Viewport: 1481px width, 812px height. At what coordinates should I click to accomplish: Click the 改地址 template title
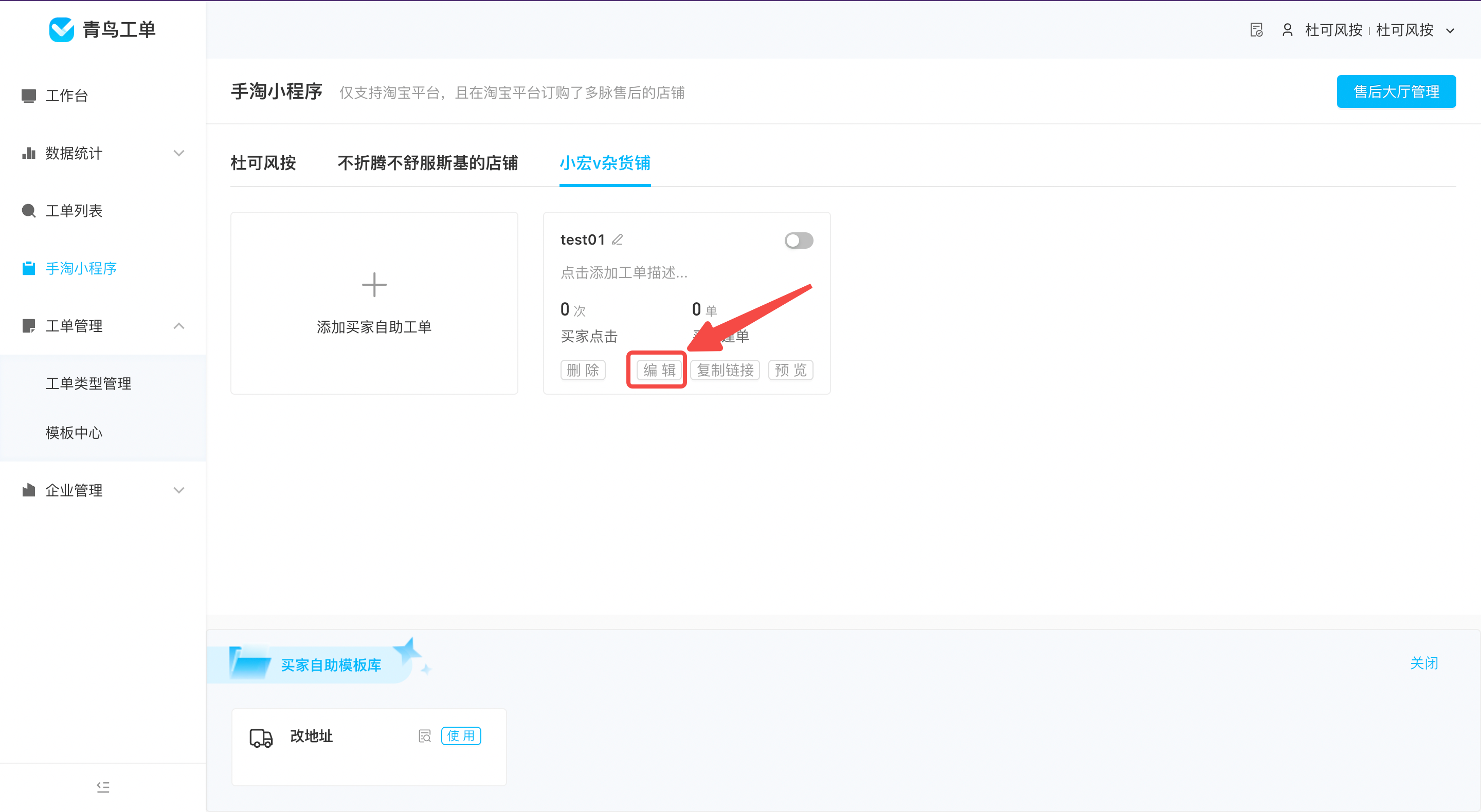click(x=311, y=736)
